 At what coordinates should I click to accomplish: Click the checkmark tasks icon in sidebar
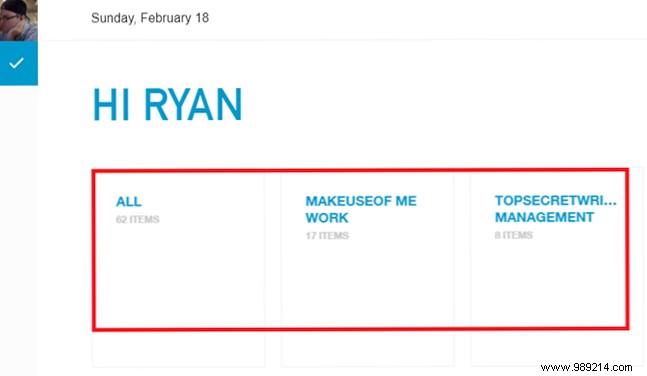click(x=19, y=63)
